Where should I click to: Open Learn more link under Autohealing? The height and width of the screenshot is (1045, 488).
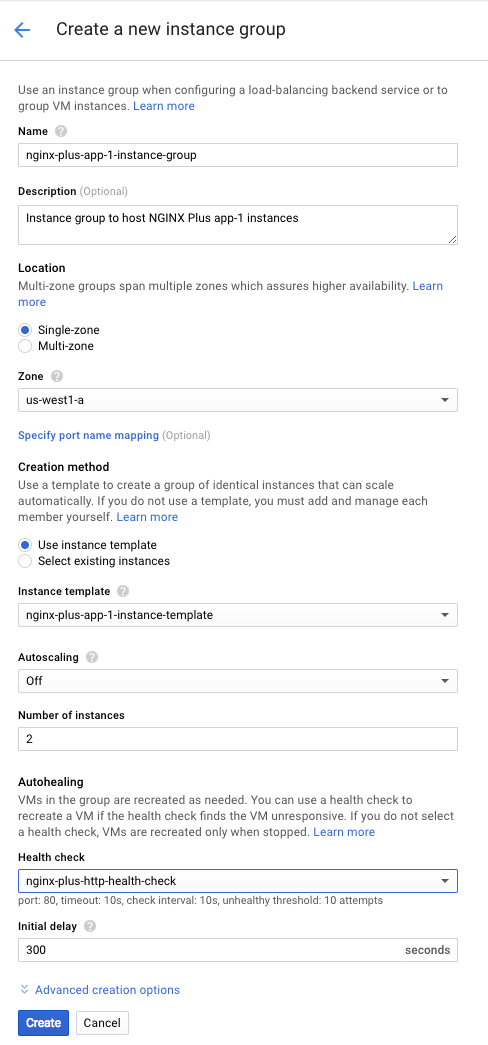point(344,832)
